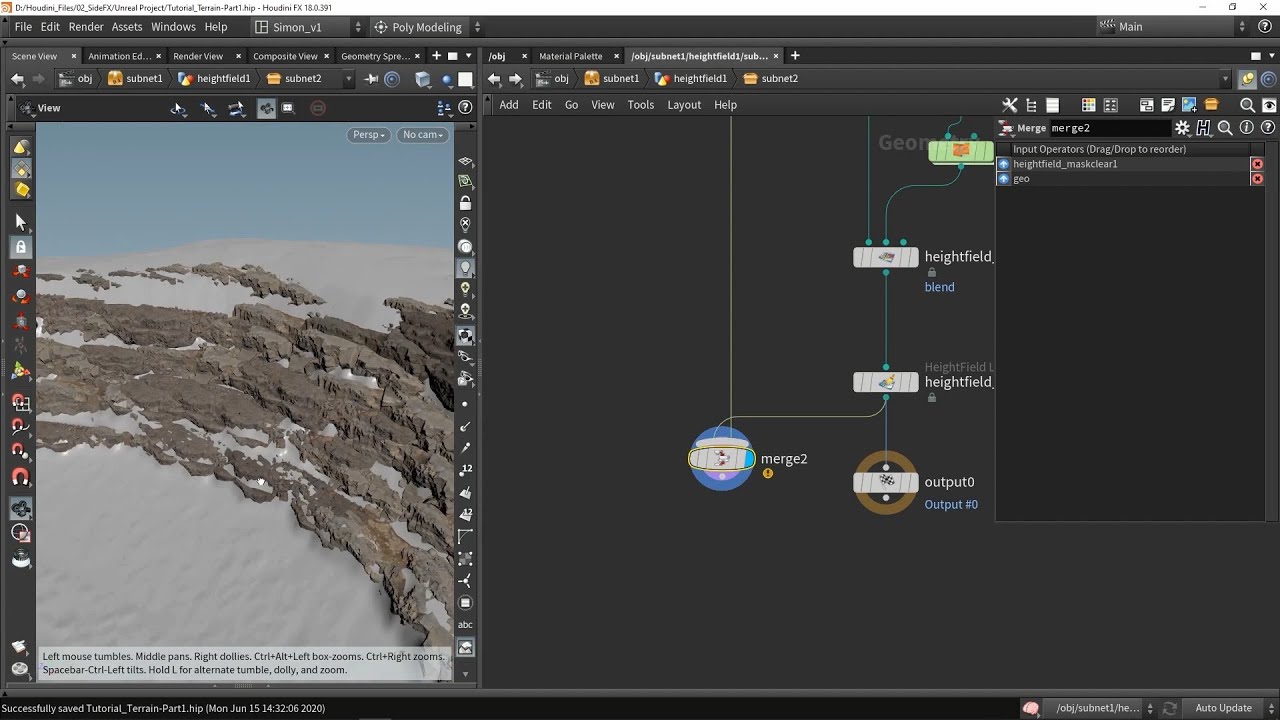Screen dimensions: 1280x720
Task: Show node info for merge2
Action: pos(1246,128)
